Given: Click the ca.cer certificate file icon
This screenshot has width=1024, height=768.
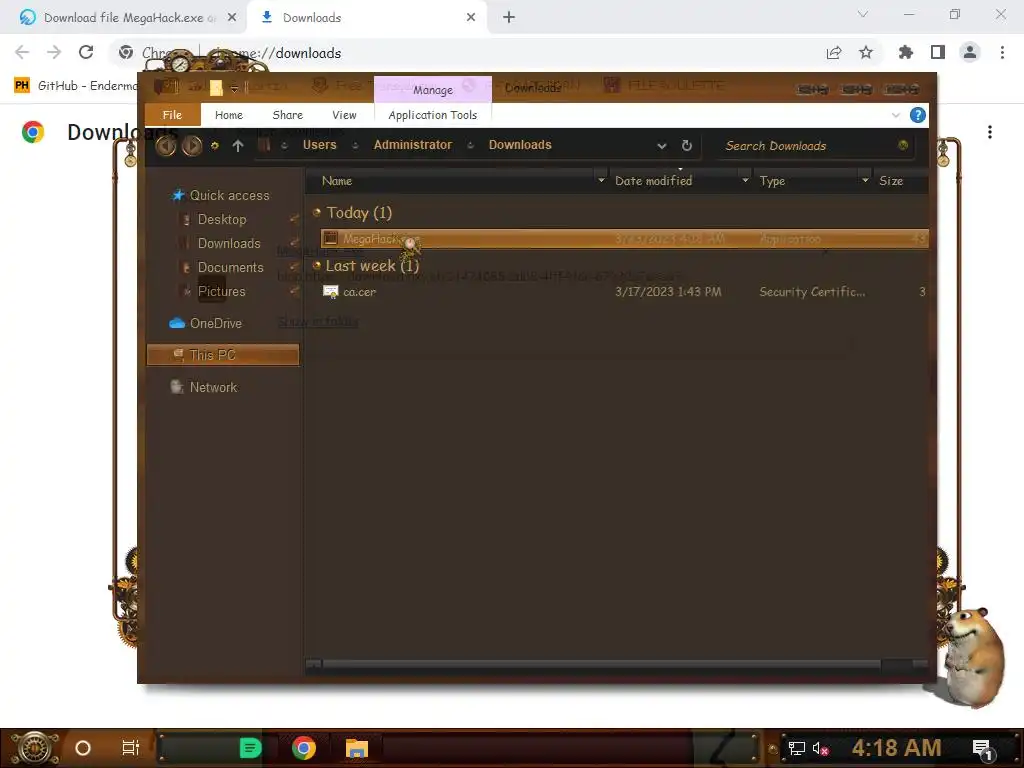Looking at the screenshot, I should pyautogui.click(x=330, y=291).
